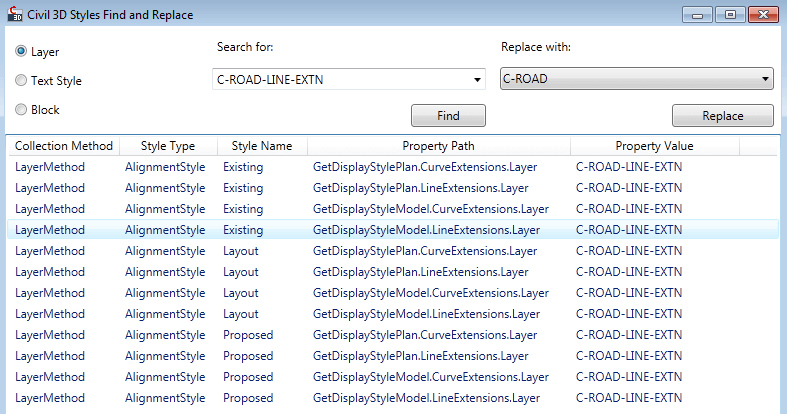The image size is (787, 414).
Task: Choose the Block radio option
Action: click(22, 110)
